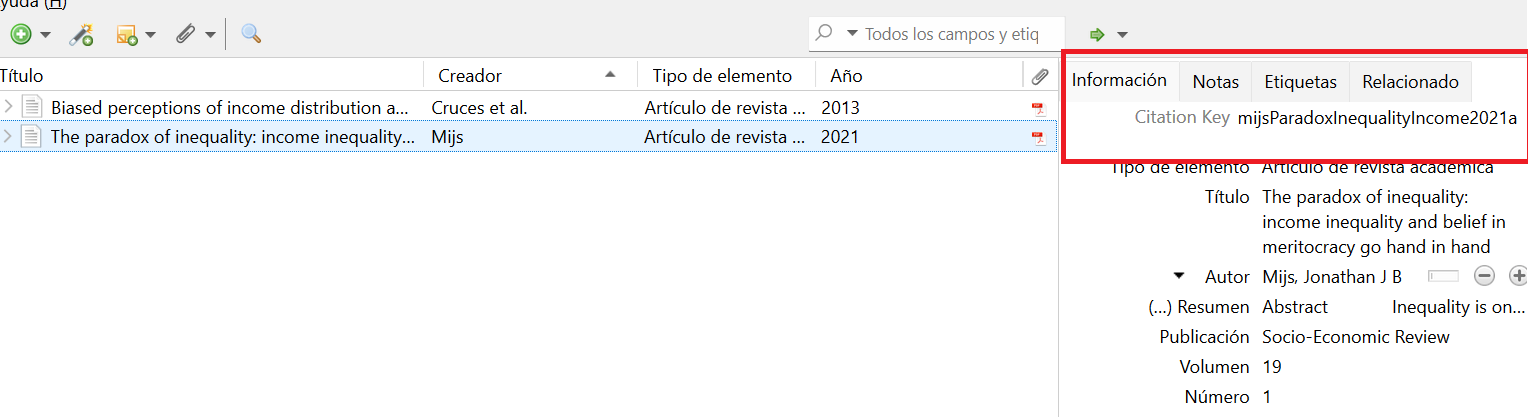Open the search mode dropdown arrow

(852, 34)
